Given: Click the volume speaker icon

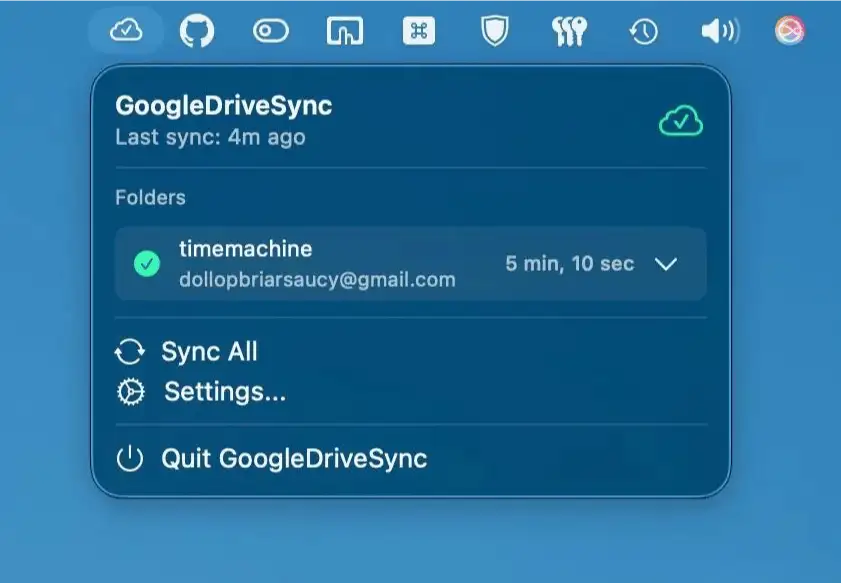Looking at the screenshot, I should click(x=719, y=31).
